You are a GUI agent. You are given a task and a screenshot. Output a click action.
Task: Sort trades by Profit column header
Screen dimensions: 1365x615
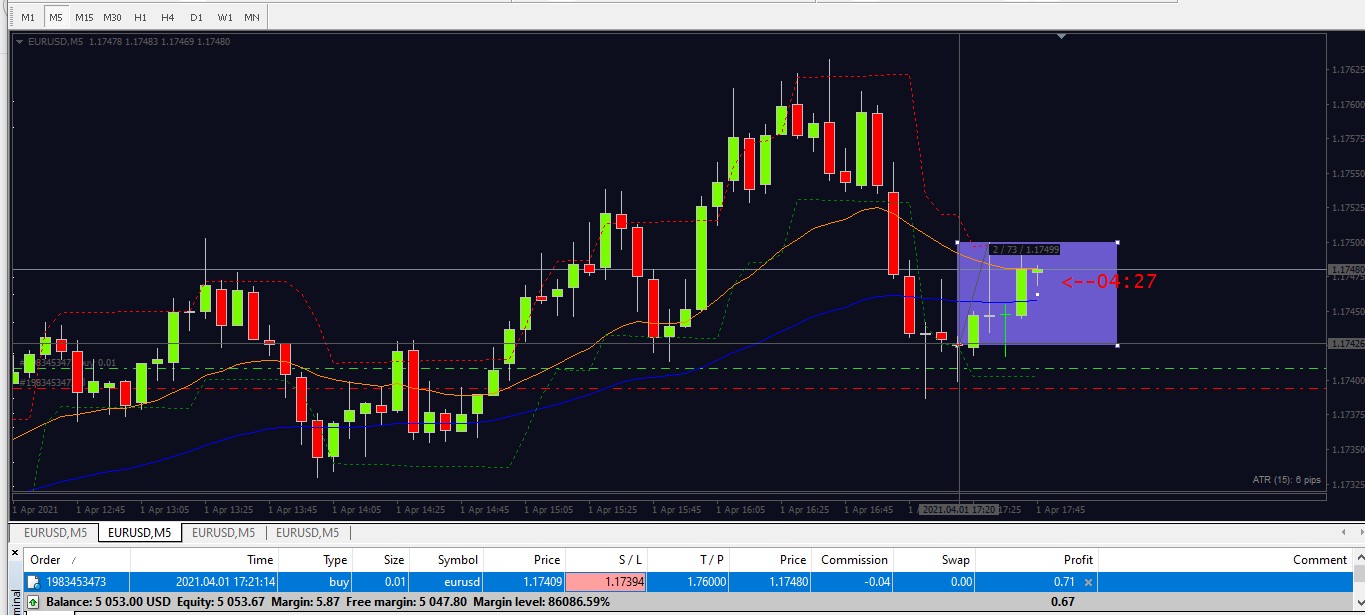1037,560
